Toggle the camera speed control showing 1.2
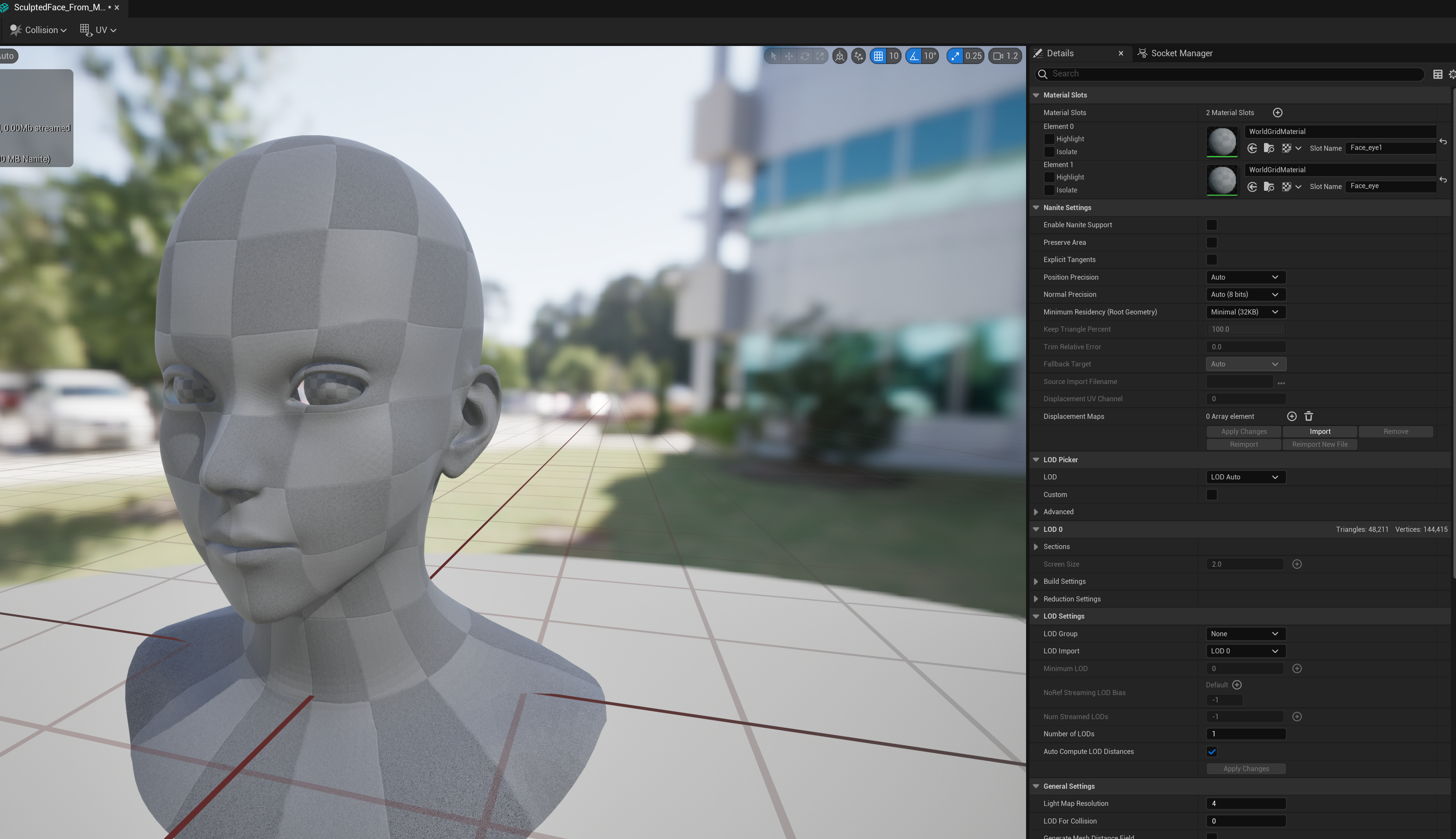This screenshot has width=1456, height=839. [1005, 56]
